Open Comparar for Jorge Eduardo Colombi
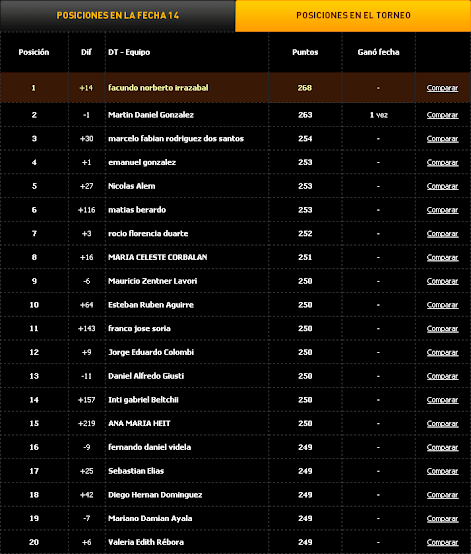 coord(442,352)
